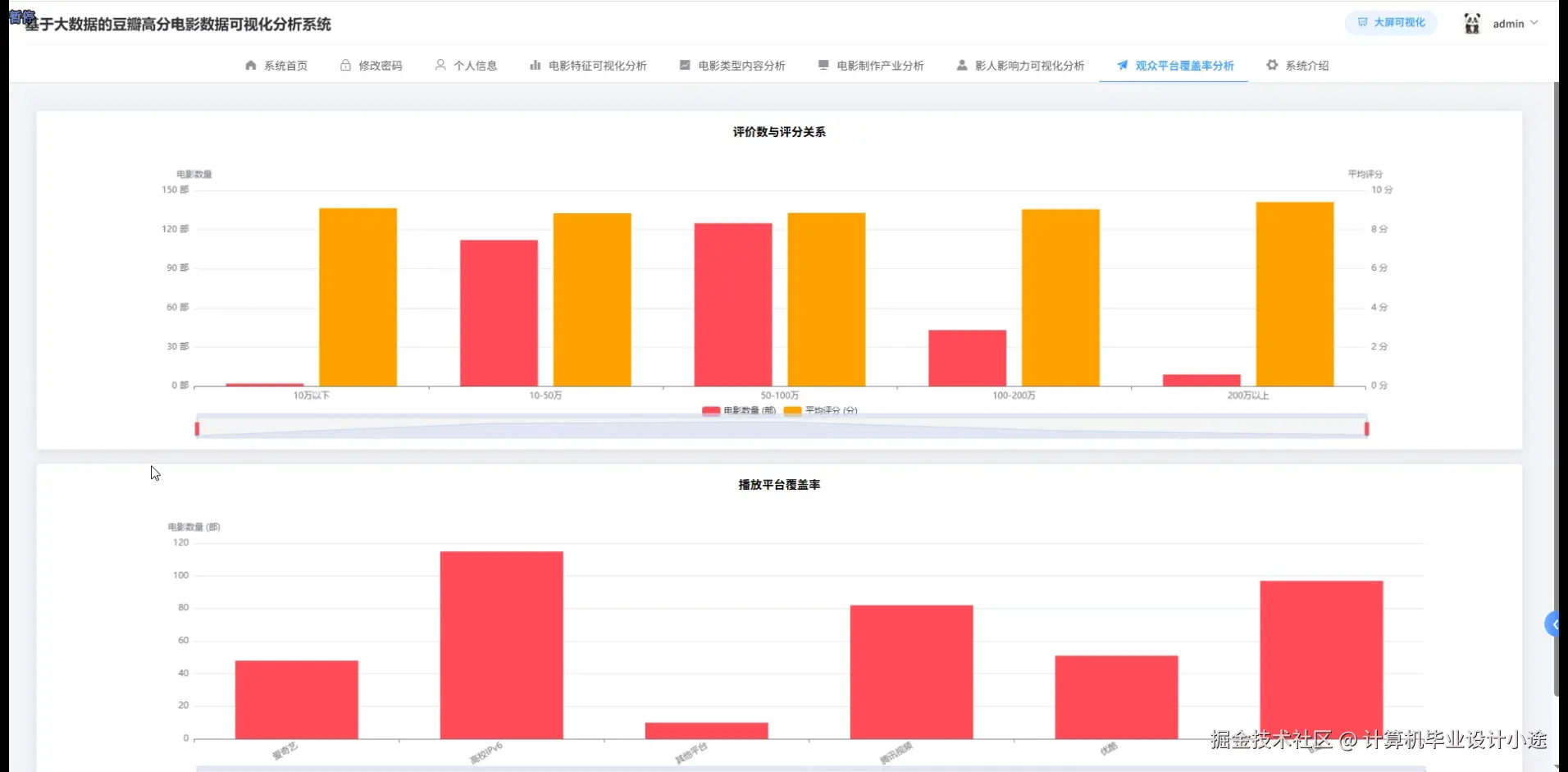The height and width of the screenshot is (772, 1568).
Task: Click the gear icon beside 系统介绍
Action: click(x=1272, y=66)
